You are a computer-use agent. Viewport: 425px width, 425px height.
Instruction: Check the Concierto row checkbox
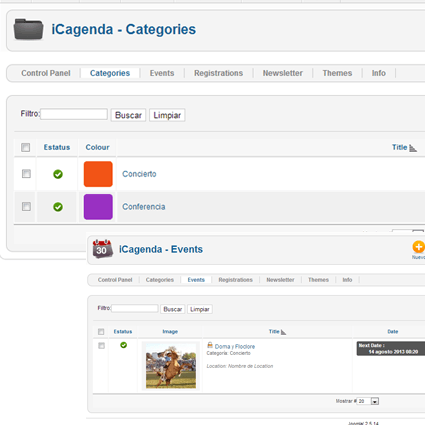coord(26,174)
